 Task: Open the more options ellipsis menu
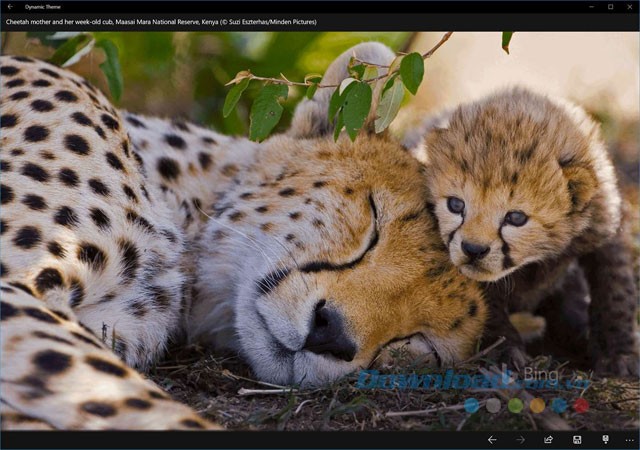point(628,439)
